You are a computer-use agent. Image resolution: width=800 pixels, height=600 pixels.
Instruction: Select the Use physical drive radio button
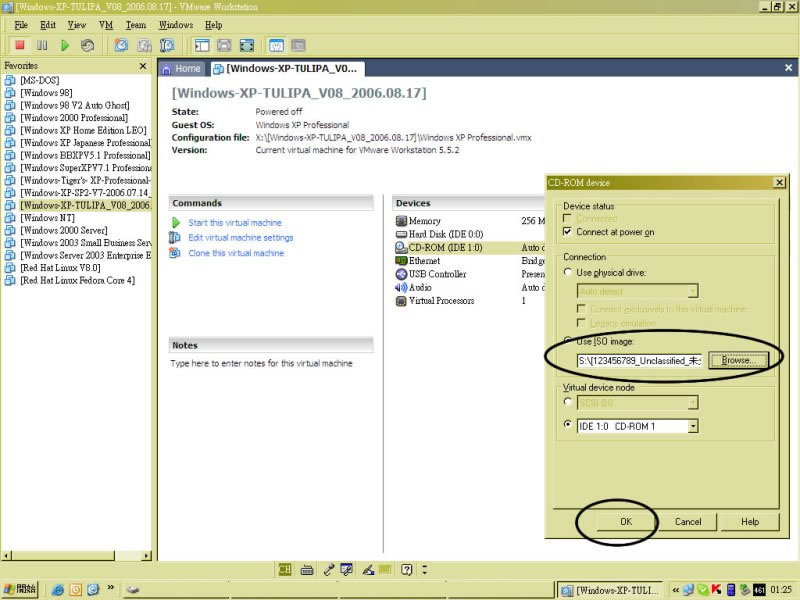tap(567, 272)
